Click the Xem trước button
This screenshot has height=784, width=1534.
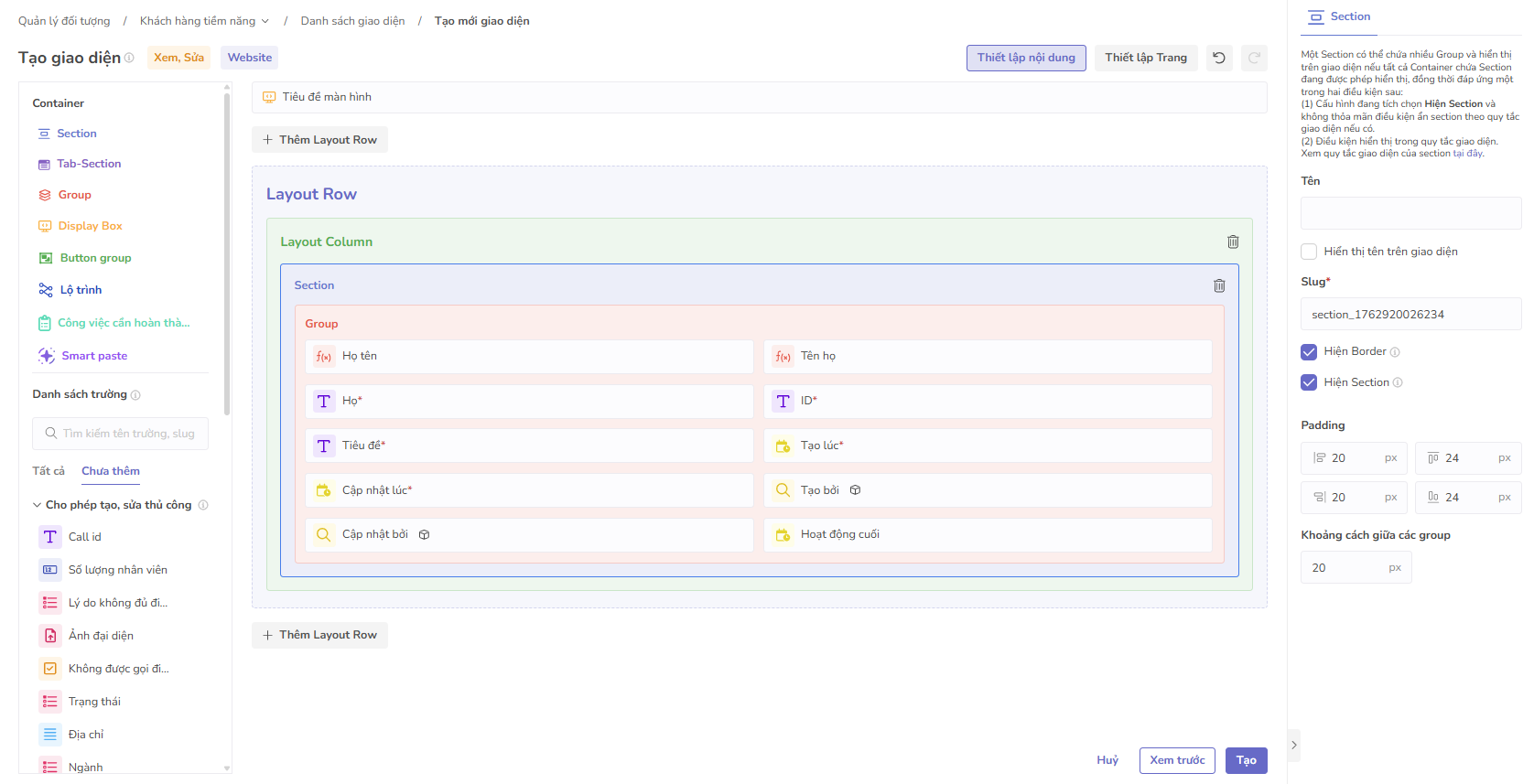click(x=1176, y=760)
